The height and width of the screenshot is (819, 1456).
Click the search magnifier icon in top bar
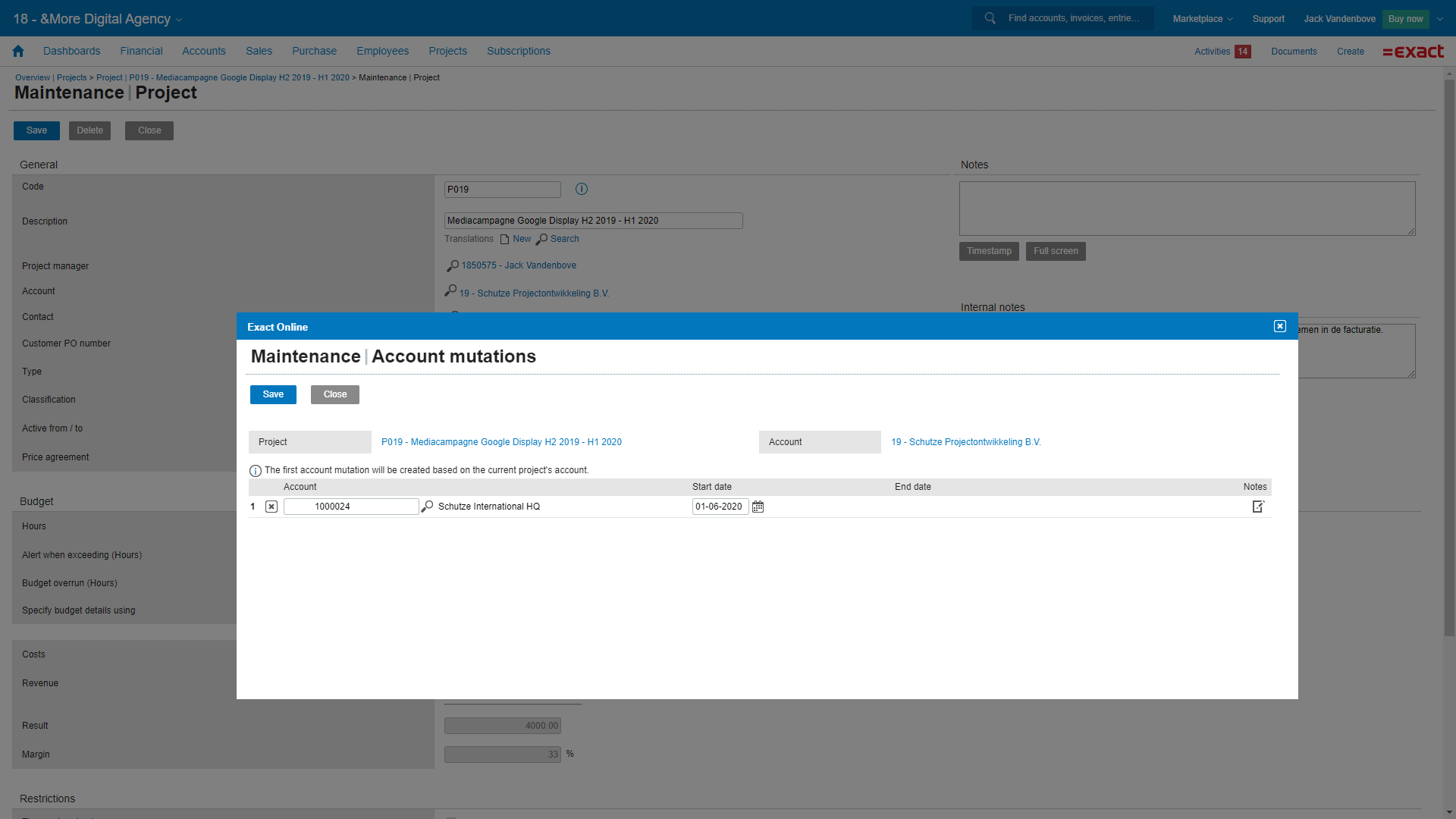click(990, 18)
